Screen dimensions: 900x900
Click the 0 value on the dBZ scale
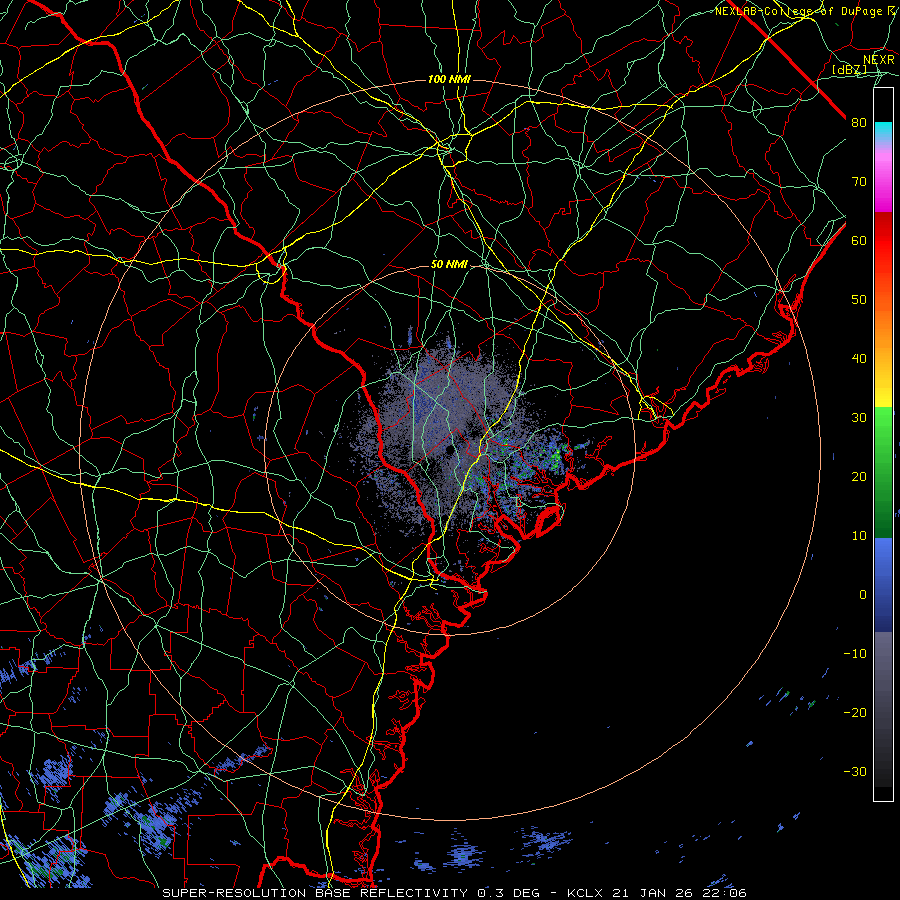tap(863, 595)
